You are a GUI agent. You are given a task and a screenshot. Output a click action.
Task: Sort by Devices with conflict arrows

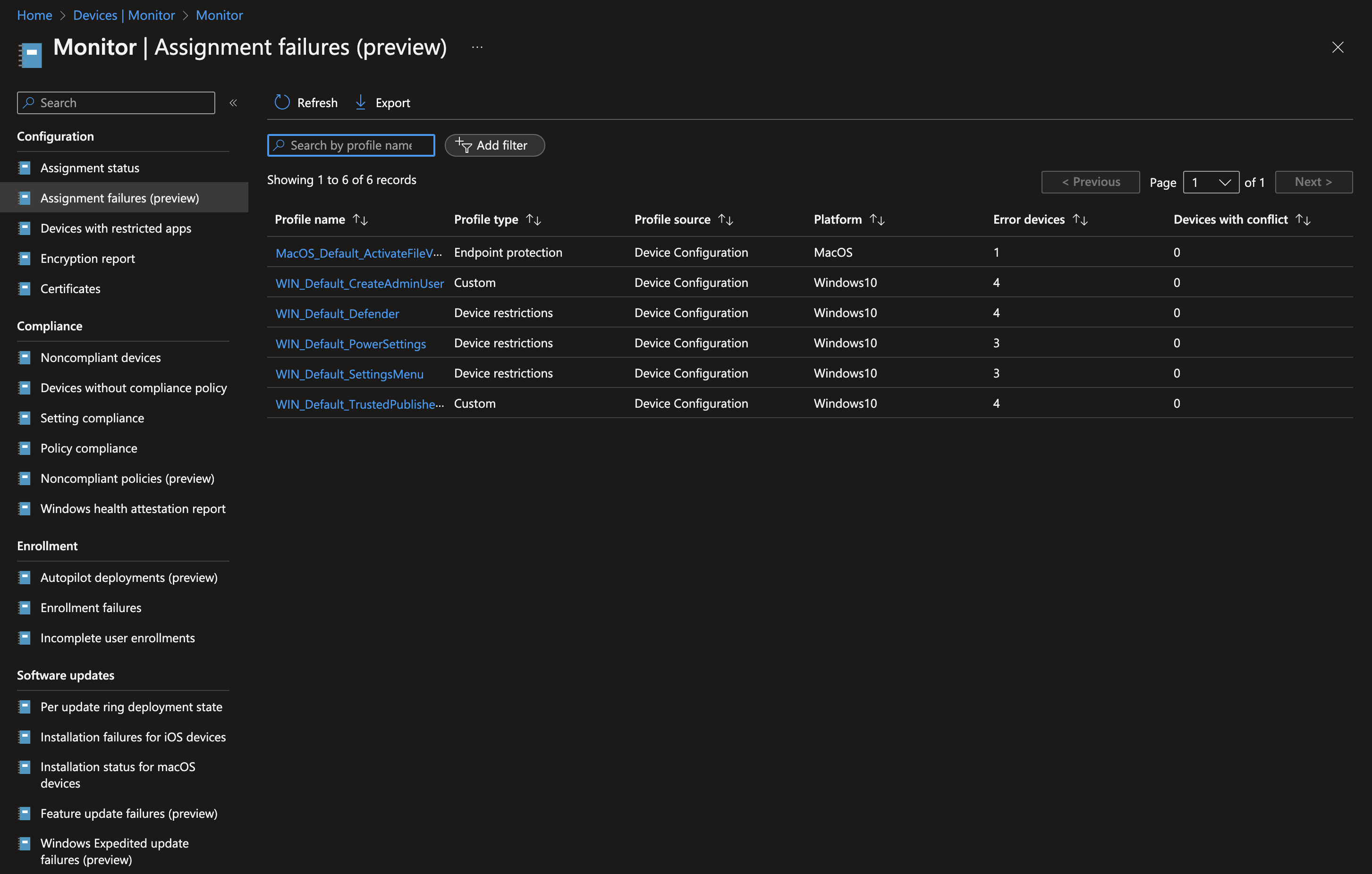pyautogui.click(x=1303, y=220)
